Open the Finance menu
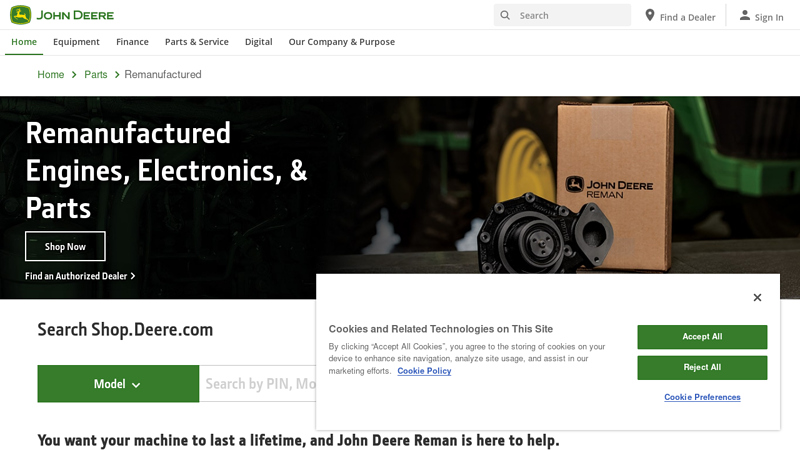The image size is (800, 450). point(132,42)
